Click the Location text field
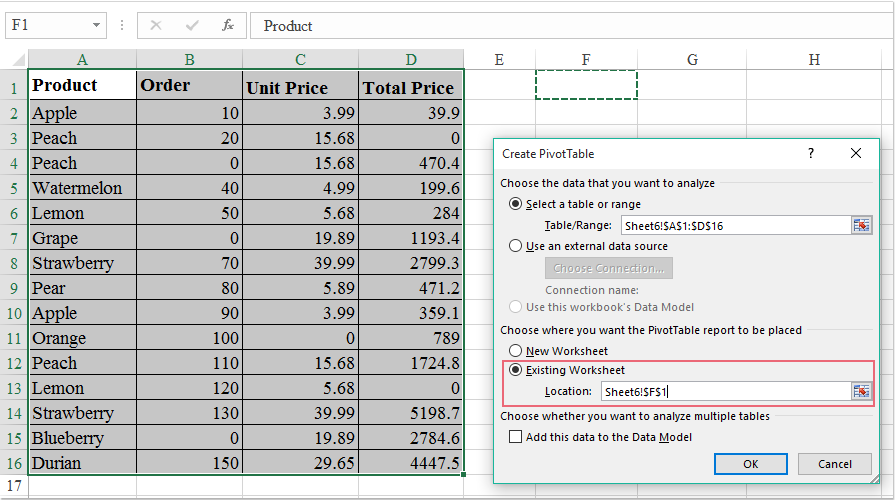Screen dimensions: 895x500 pyautogui.click(x=725, y=391)
